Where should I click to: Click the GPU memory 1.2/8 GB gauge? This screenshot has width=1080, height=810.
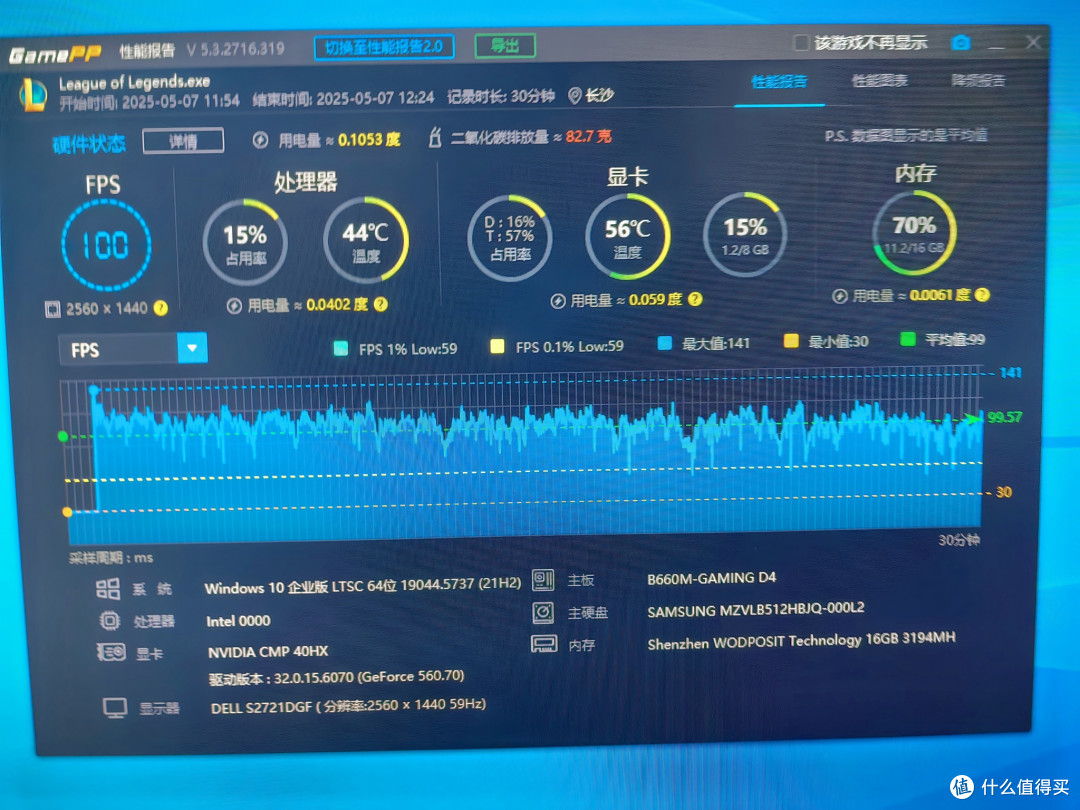pos(745,234)
